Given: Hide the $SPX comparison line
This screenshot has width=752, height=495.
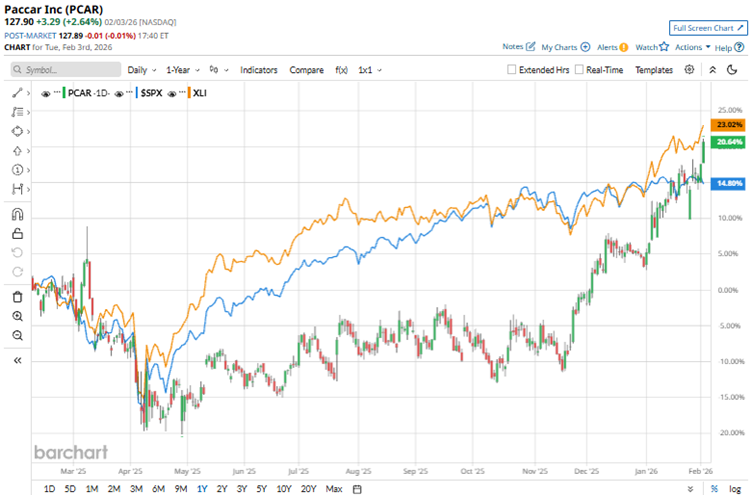Looking at the screenshot, I should click(x=123, y=92).
